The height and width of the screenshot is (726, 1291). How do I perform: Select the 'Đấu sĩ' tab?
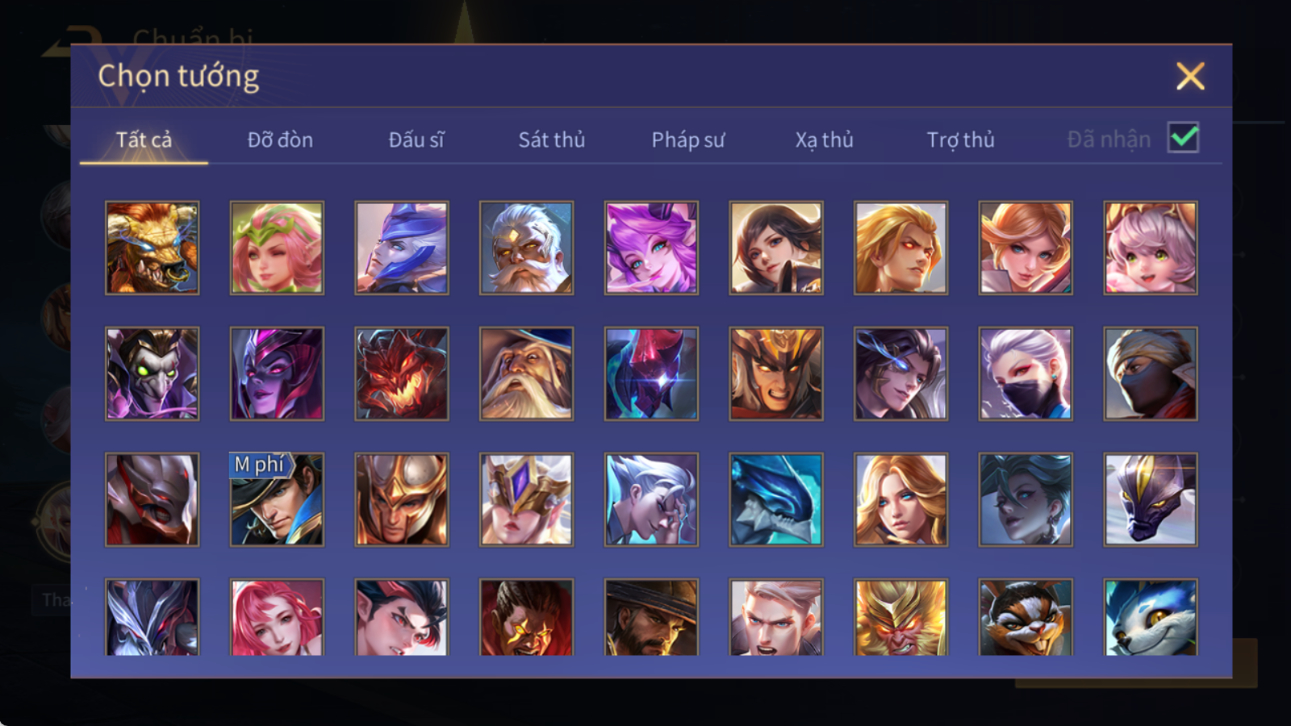(416, 140)
